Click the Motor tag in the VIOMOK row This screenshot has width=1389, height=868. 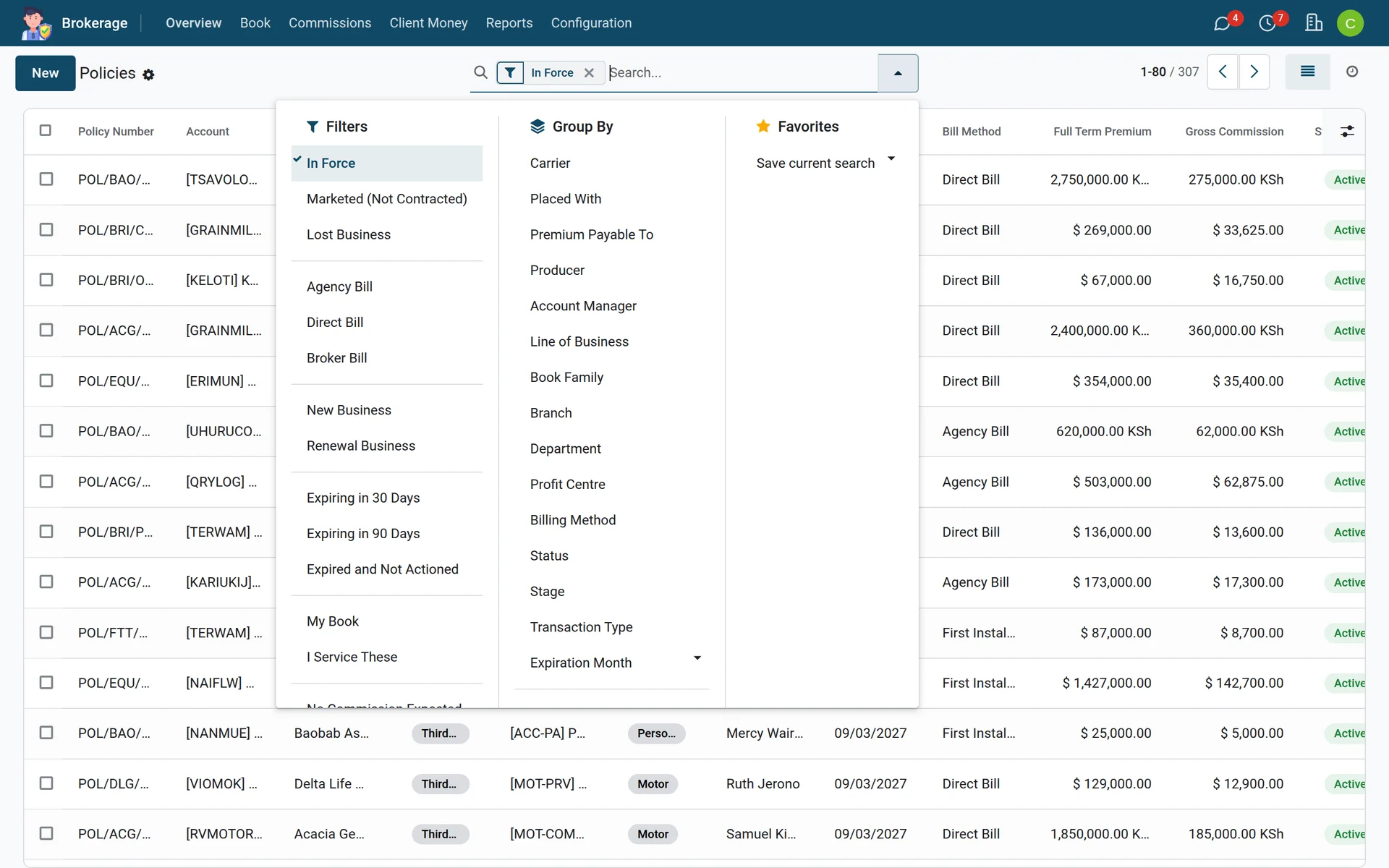(653, 784)
